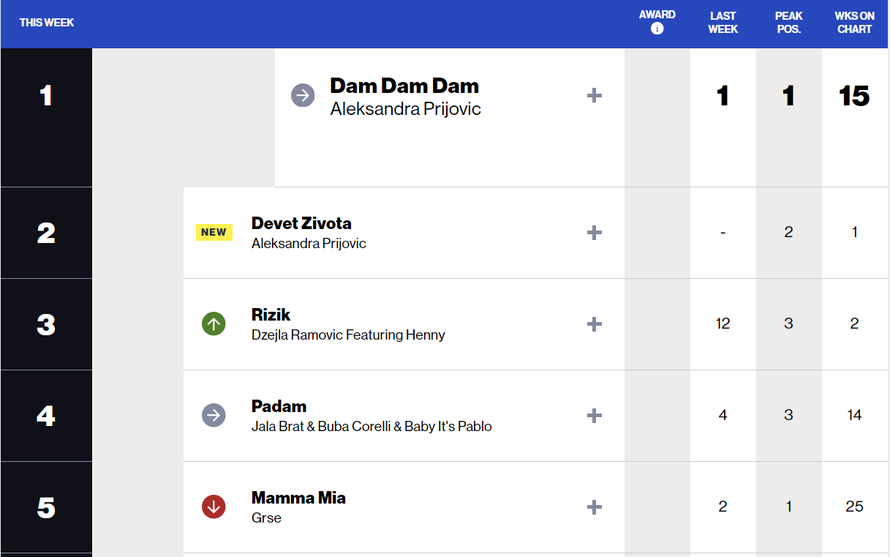Viewport: 890px width, 557px height.
Task: Open the Grse artist link
Action: click(x=266, y=518)
